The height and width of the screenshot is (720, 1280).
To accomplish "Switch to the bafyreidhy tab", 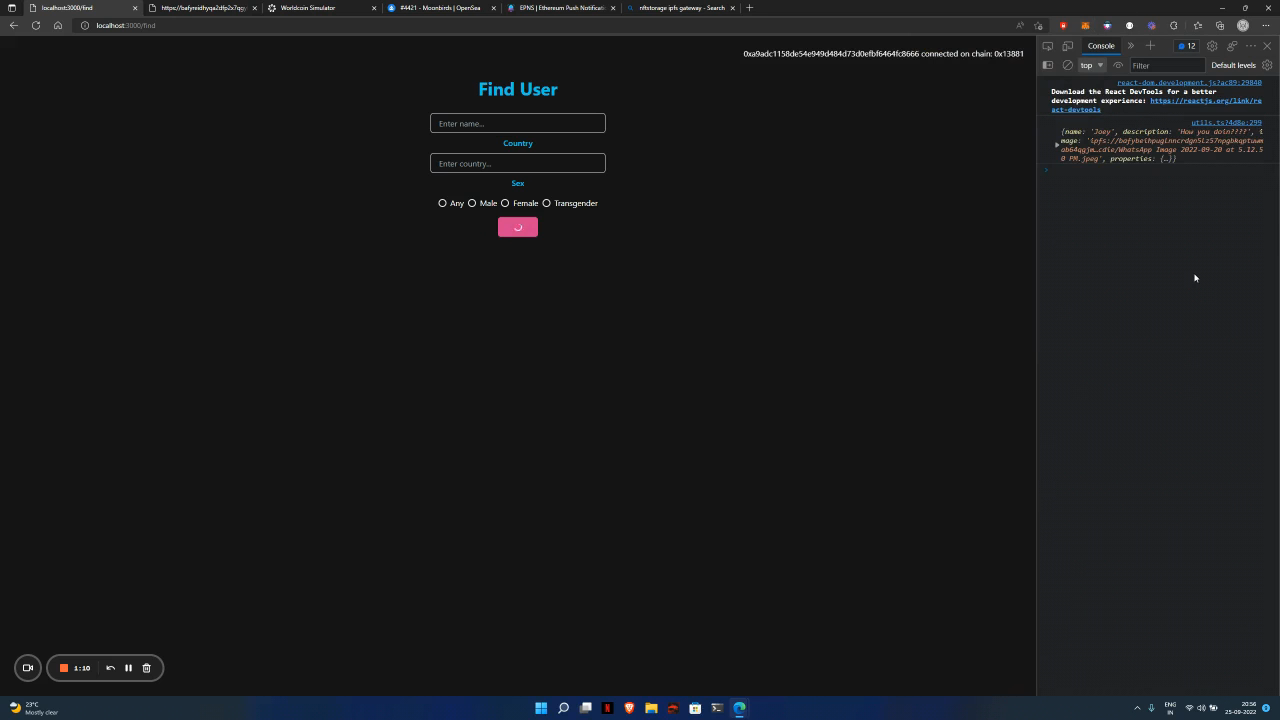I will pos(202,8).
